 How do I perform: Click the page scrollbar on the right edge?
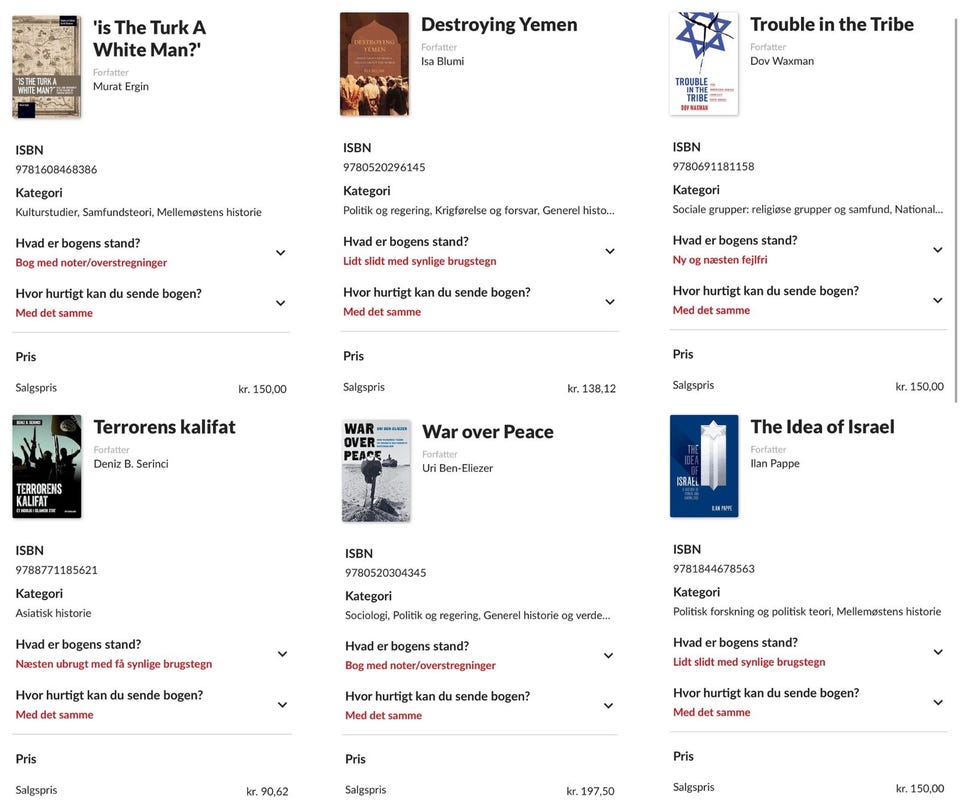(x=956, y=180)
